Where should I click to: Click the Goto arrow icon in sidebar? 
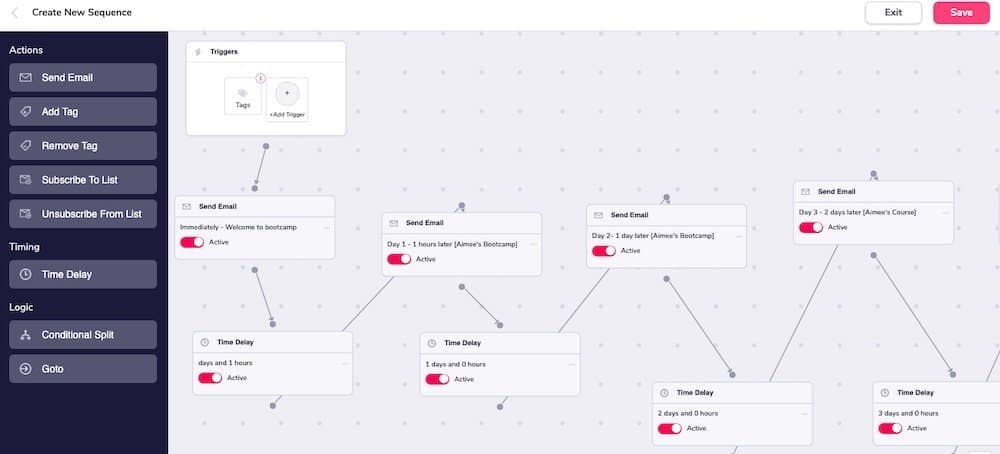25,369
